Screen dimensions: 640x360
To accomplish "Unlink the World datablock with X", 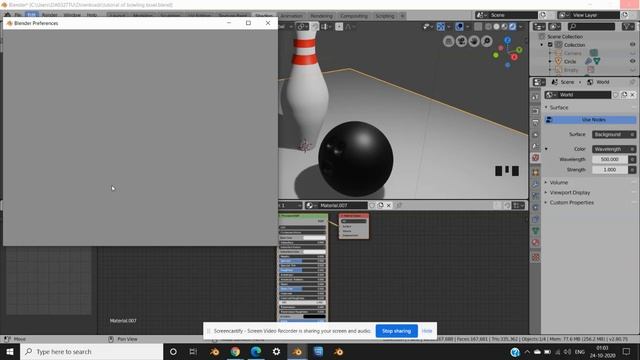I will click(632, 95).
